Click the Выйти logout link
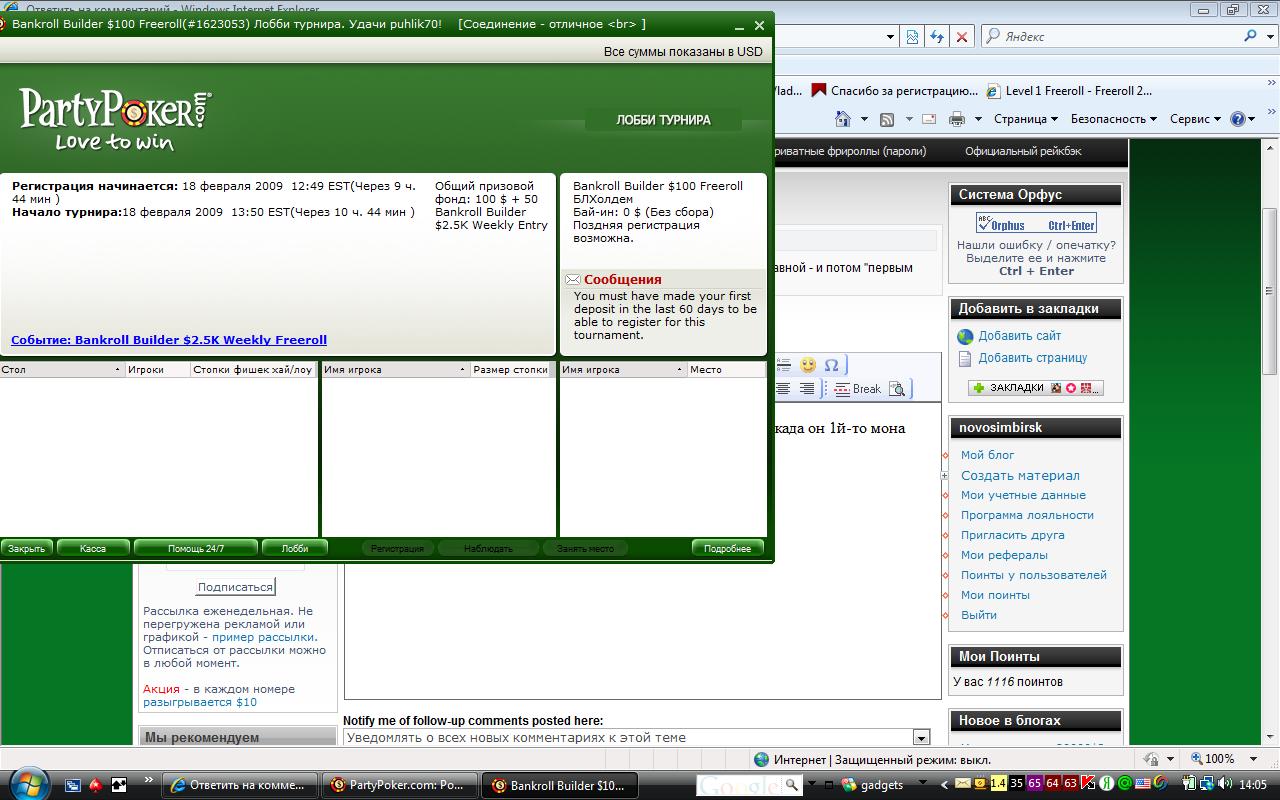1280x800 pixels. [979, 615]
